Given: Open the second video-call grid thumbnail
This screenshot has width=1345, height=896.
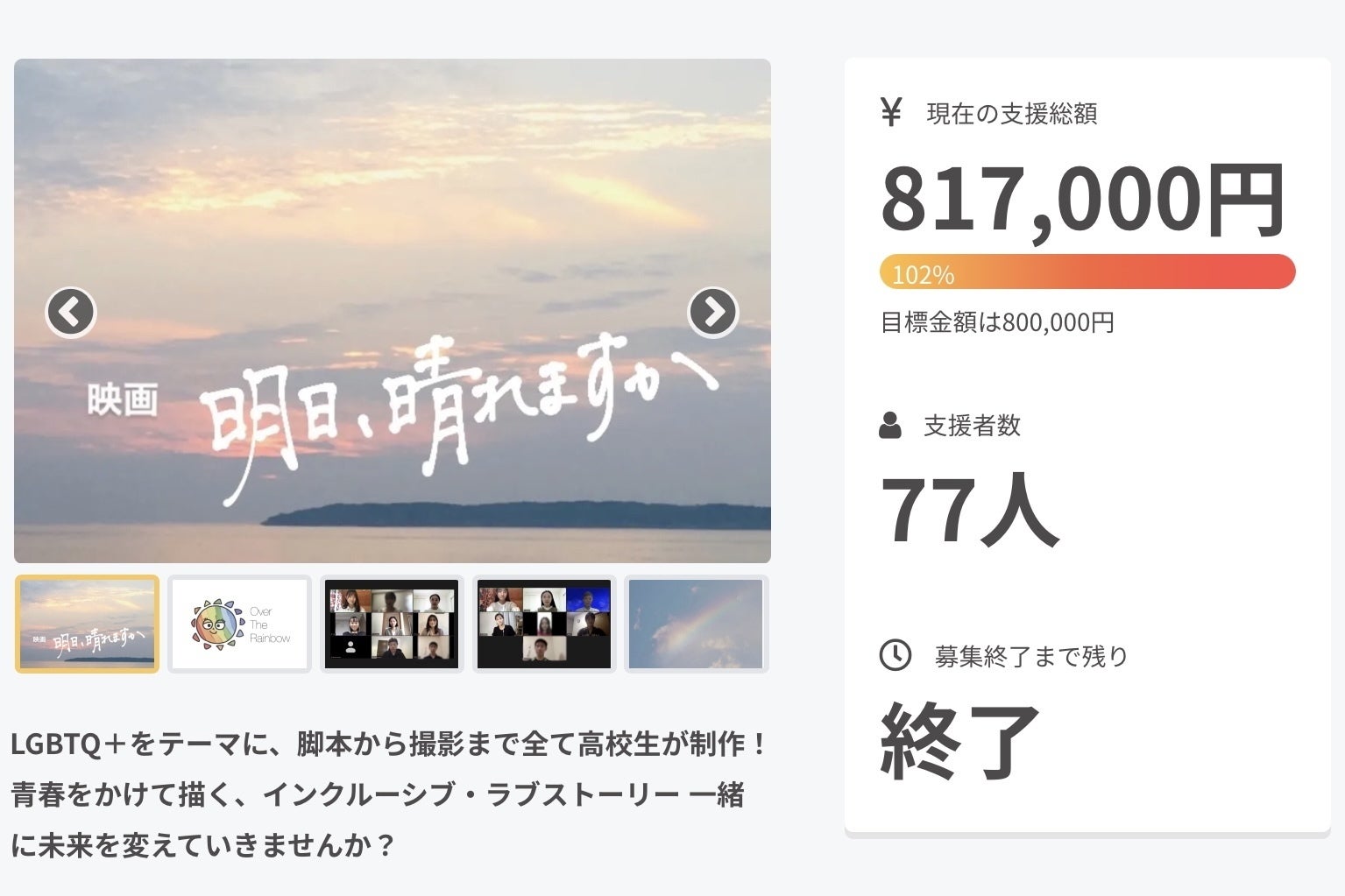Looking at the screenshot, I should tap(544, 624).
